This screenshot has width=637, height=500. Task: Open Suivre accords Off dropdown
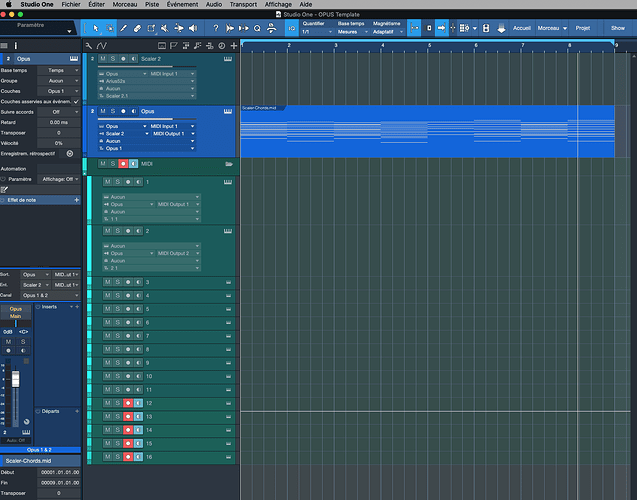pos(58,112)
